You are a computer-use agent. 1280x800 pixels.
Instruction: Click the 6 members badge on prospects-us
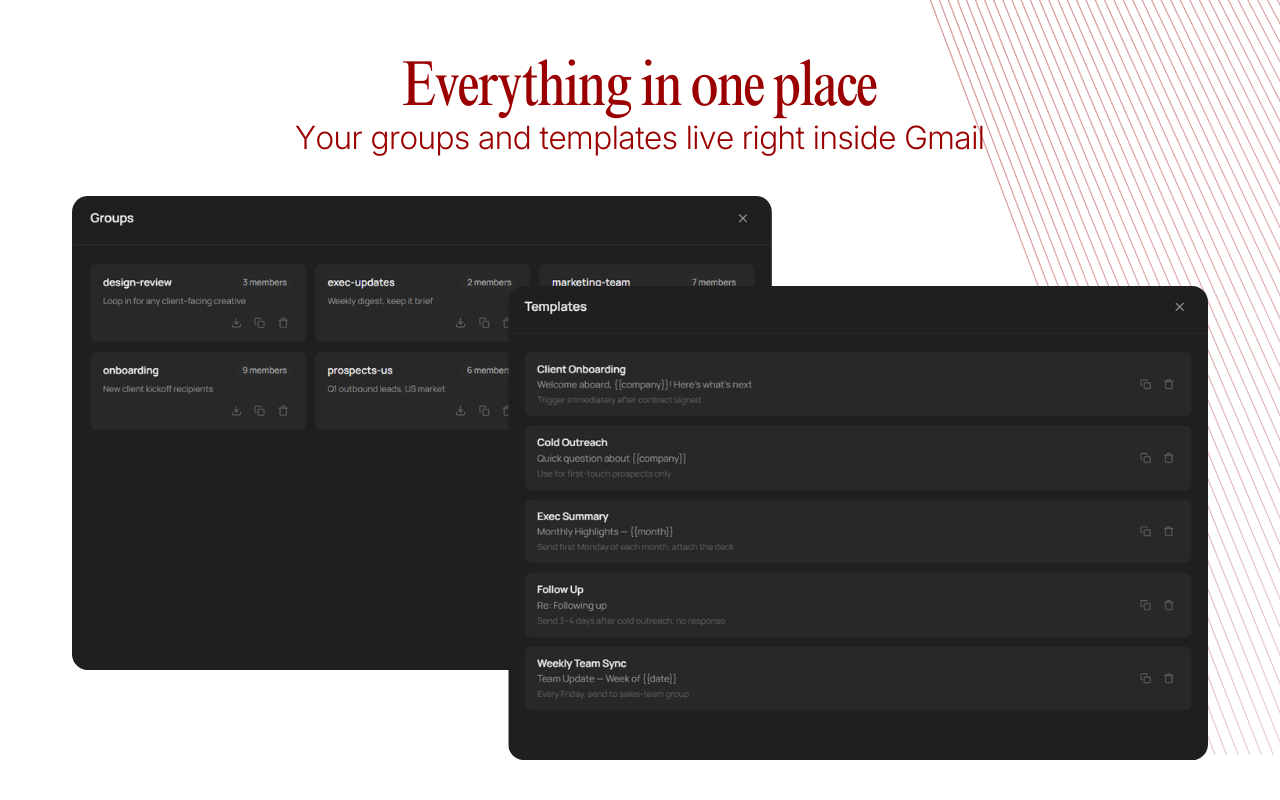tap(488, 370)
